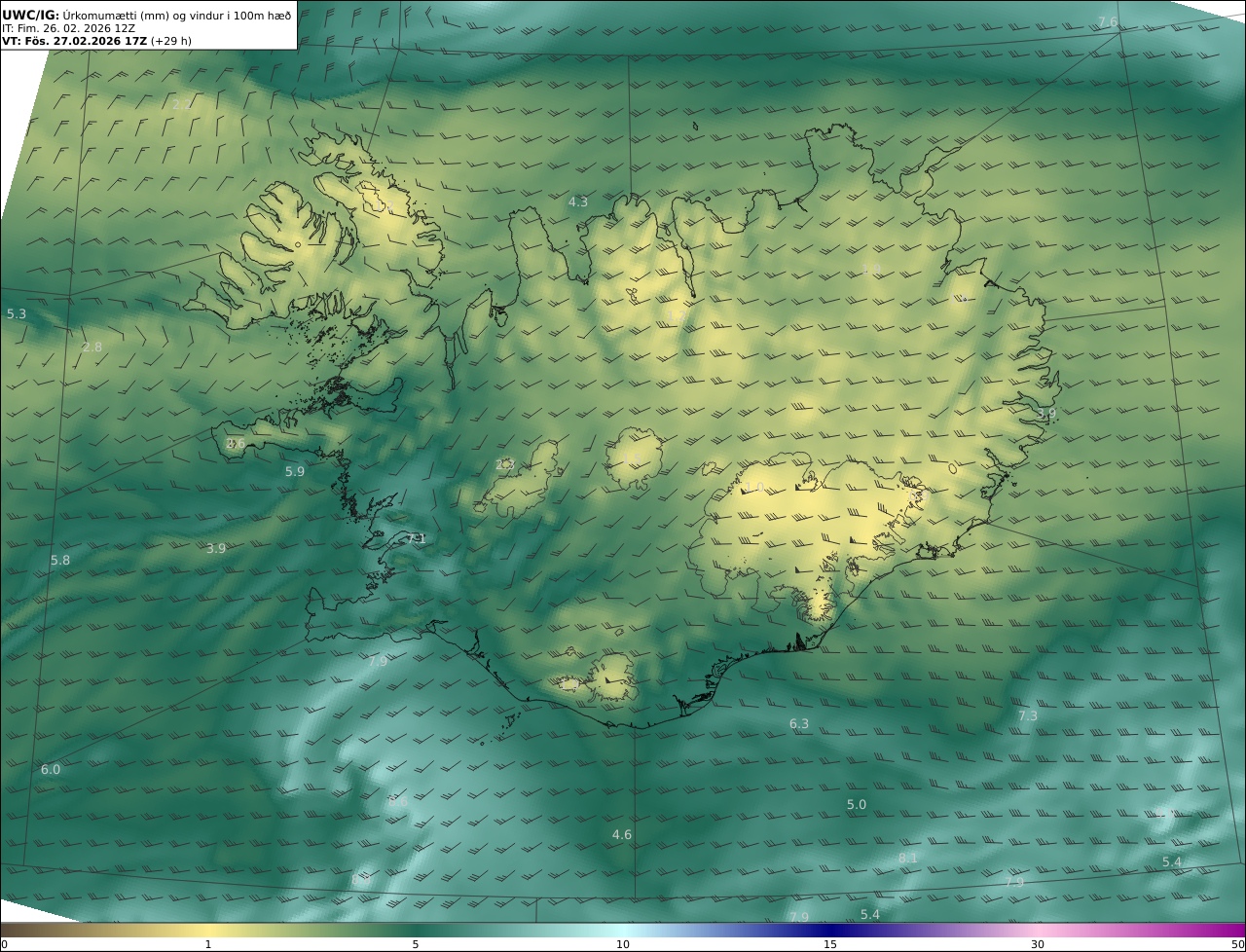This screenshot has width=1246, height=952.
Task: Pick the "2.8" value label on the map
Action: point(92,347)
